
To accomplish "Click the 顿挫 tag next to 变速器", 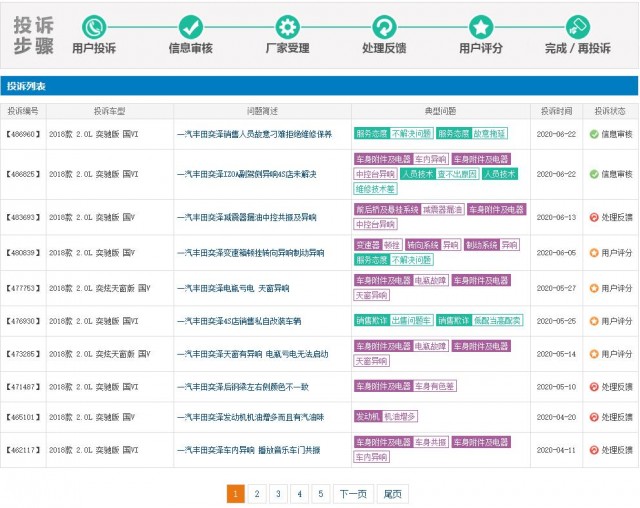I will (392, 245).
